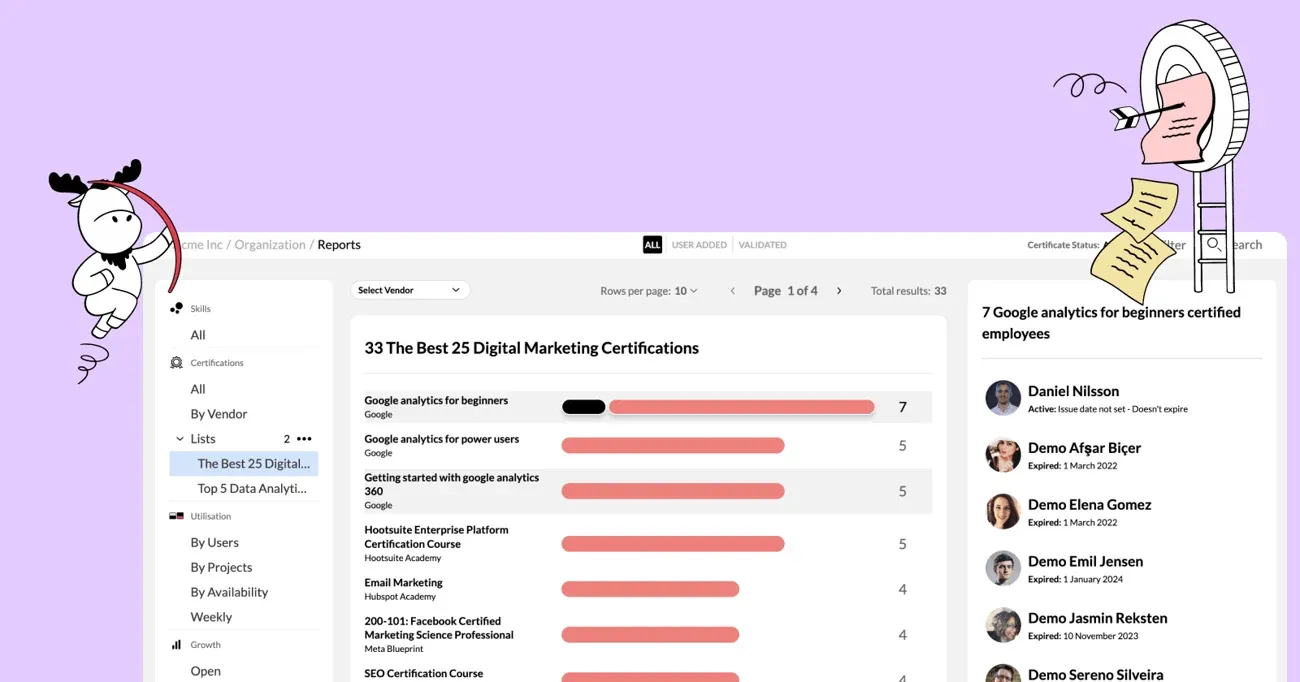Open utilisation By Projects

tap(221, 568)
